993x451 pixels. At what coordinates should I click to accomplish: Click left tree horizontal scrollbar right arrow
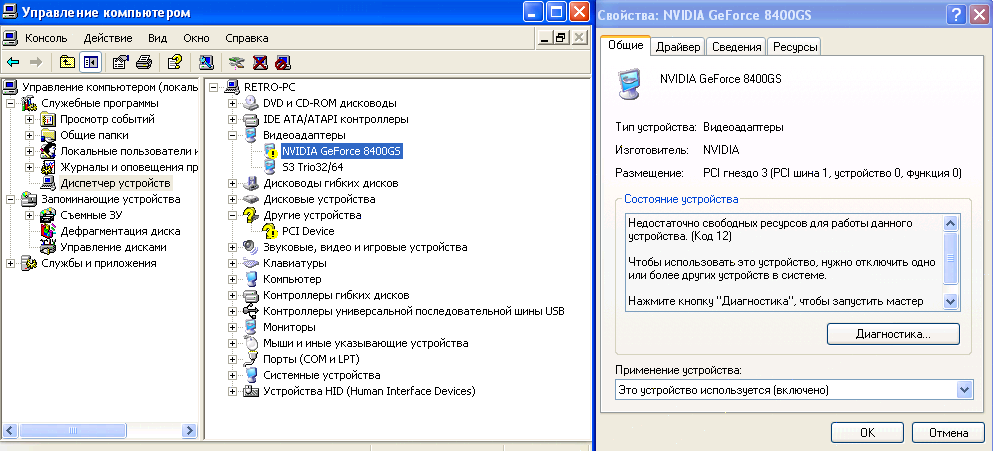click(x=189, y=430)
